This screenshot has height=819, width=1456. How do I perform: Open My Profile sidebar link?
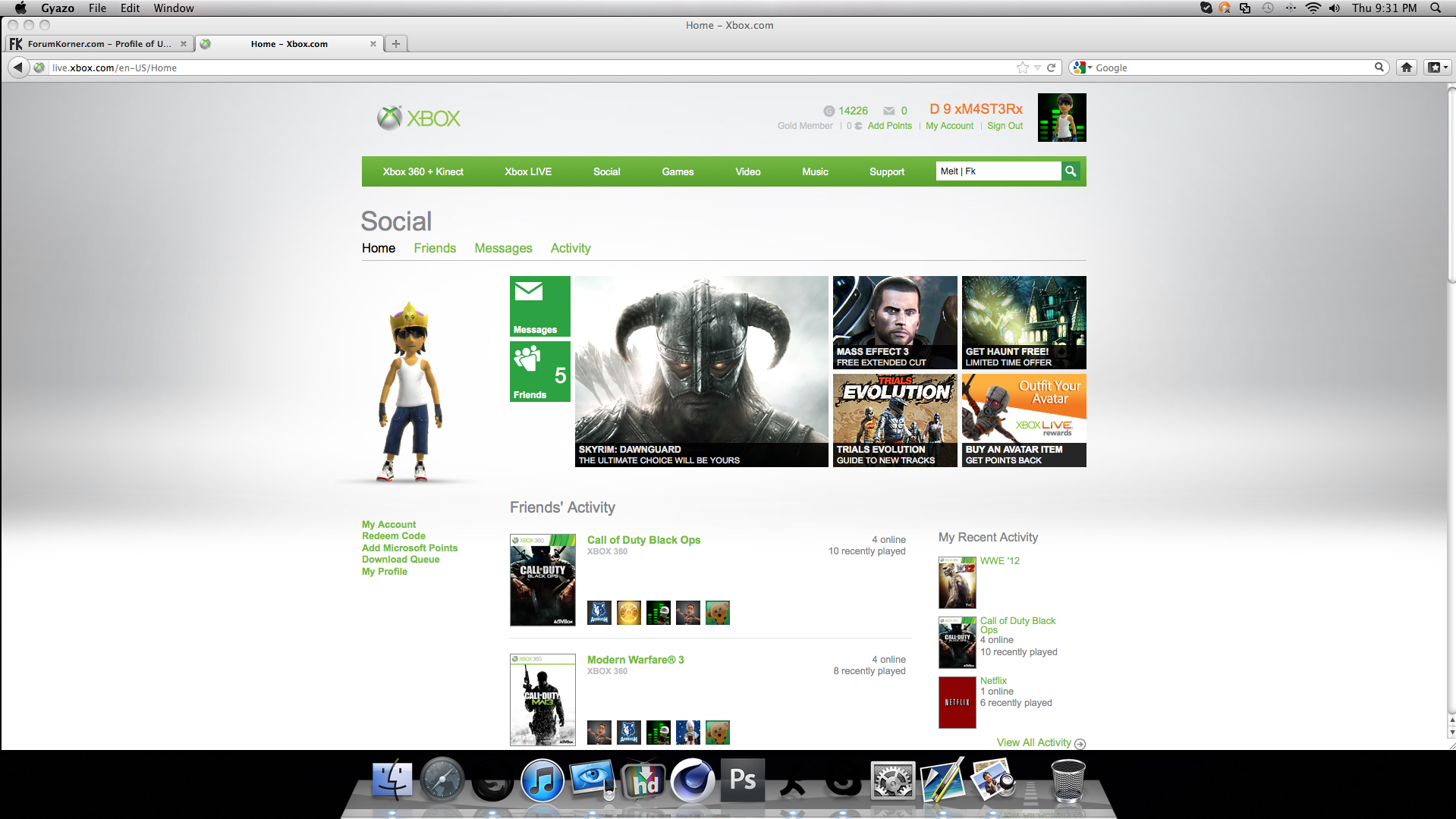[384, 572]
